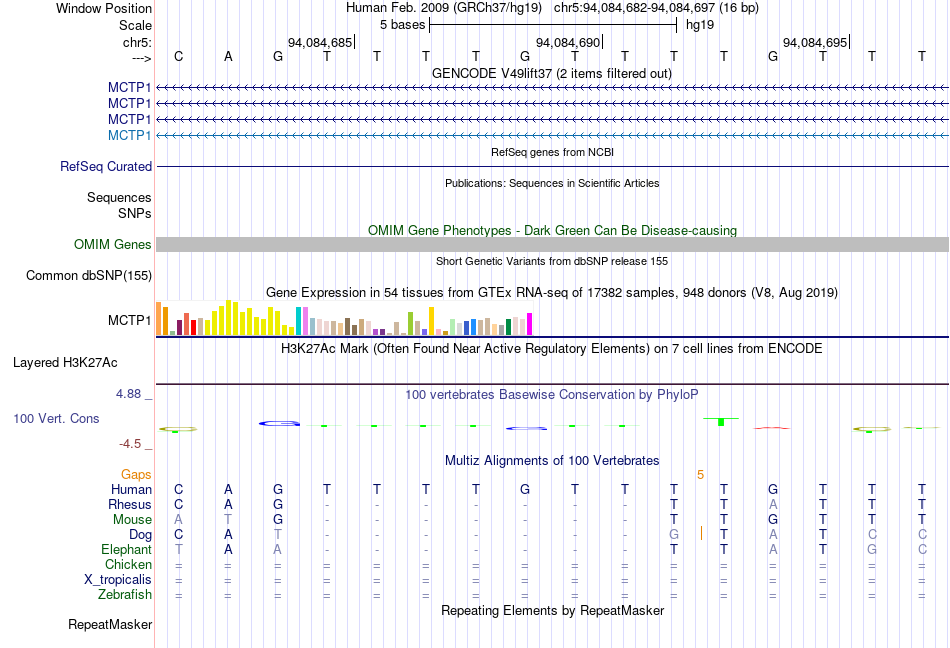
Task: Select the Rhesus species label
Action: click(x=130, y=504)
